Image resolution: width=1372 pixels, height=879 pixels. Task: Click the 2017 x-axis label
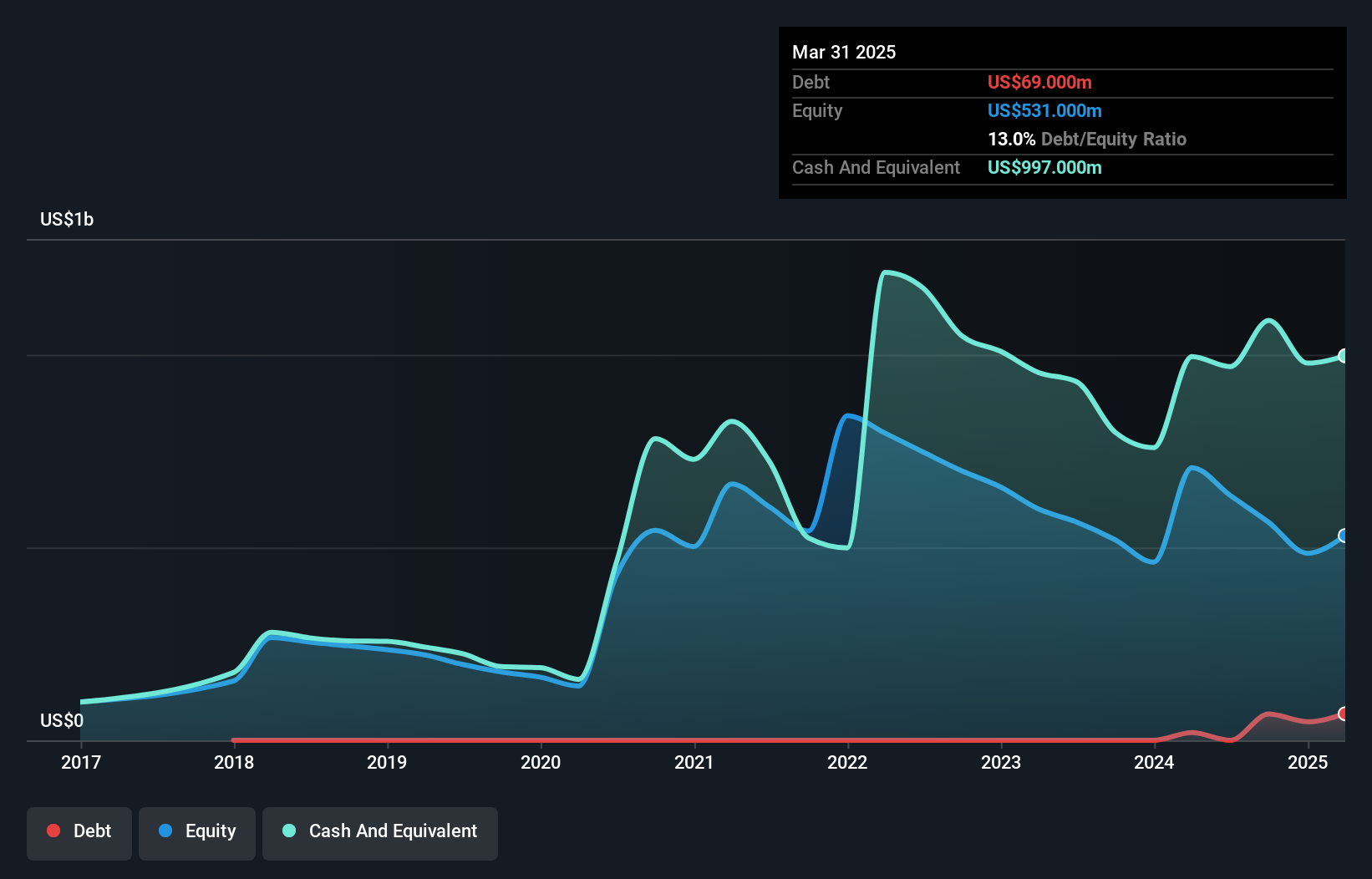point(81,762)
